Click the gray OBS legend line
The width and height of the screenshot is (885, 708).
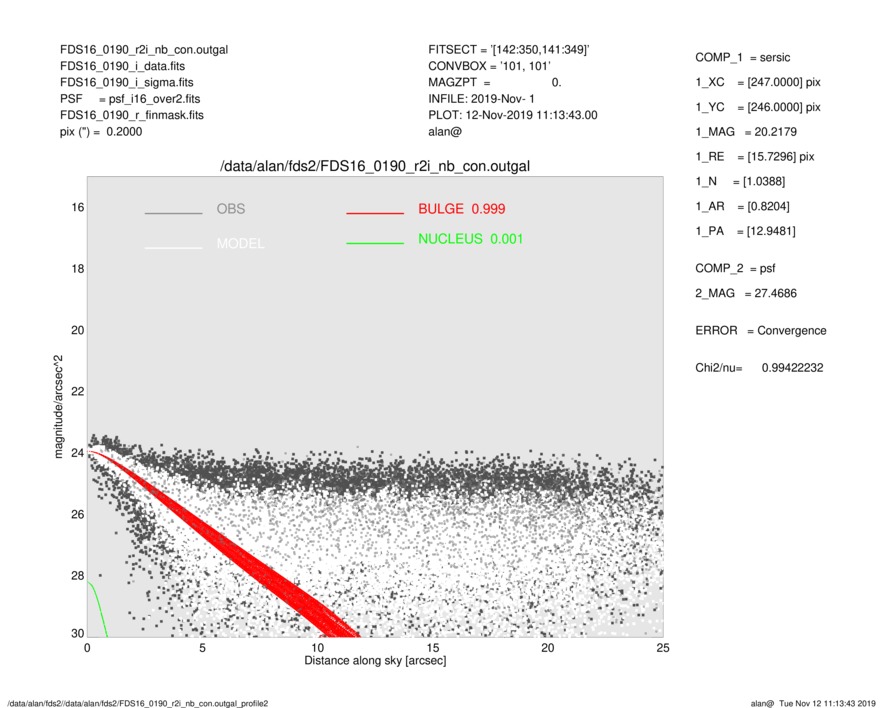[x=173, y=214]
